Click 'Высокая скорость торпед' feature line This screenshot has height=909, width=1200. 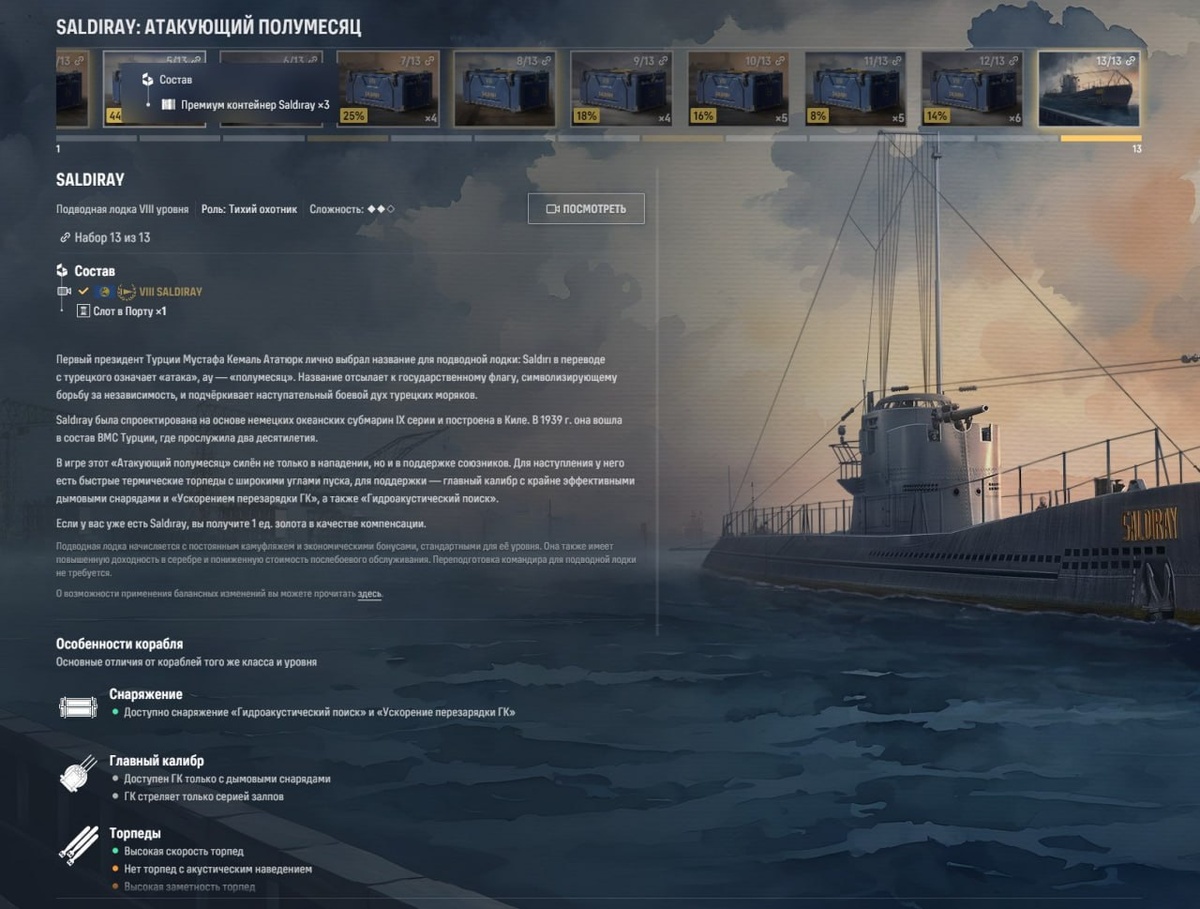click(184, 852)
